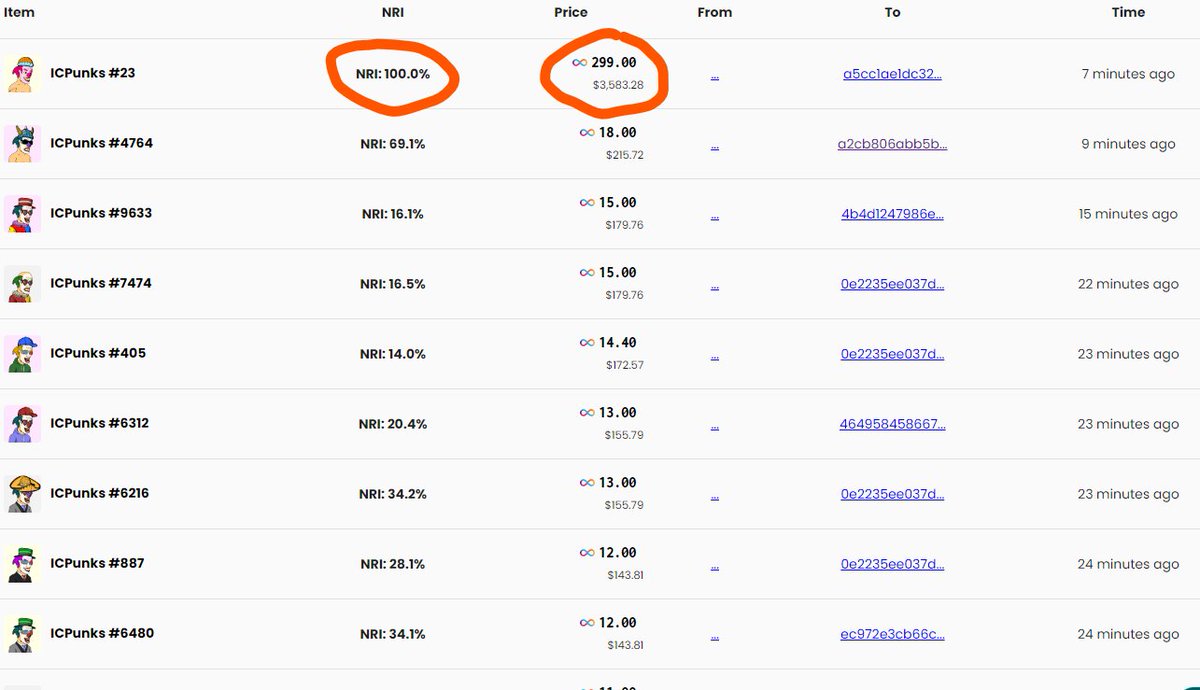Open From link in ICPunks #6216 row

714,496
